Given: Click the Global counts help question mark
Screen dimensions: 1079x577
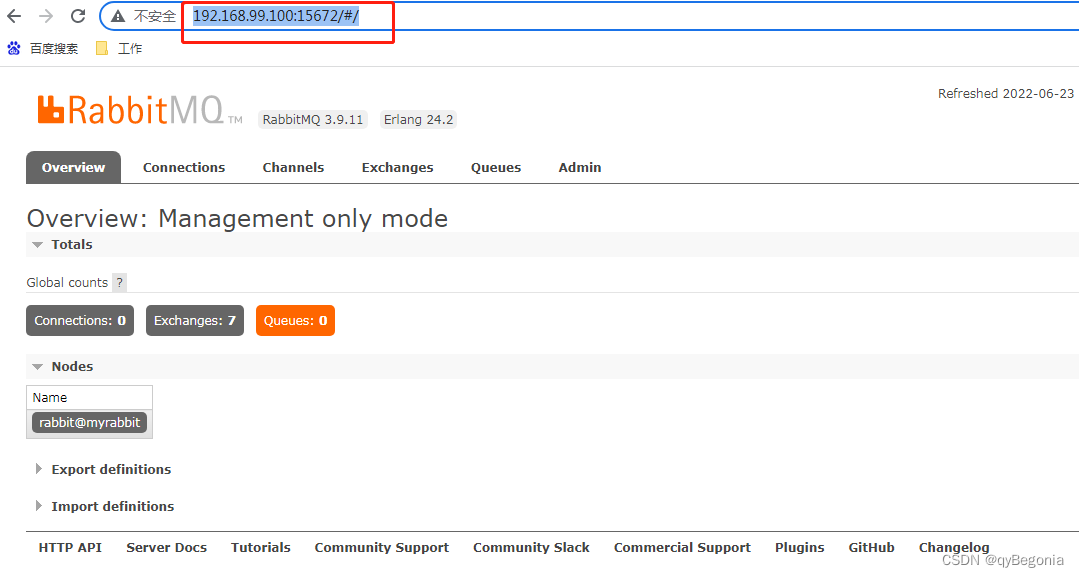Looking at the screenshot, I should coord(119,282).
